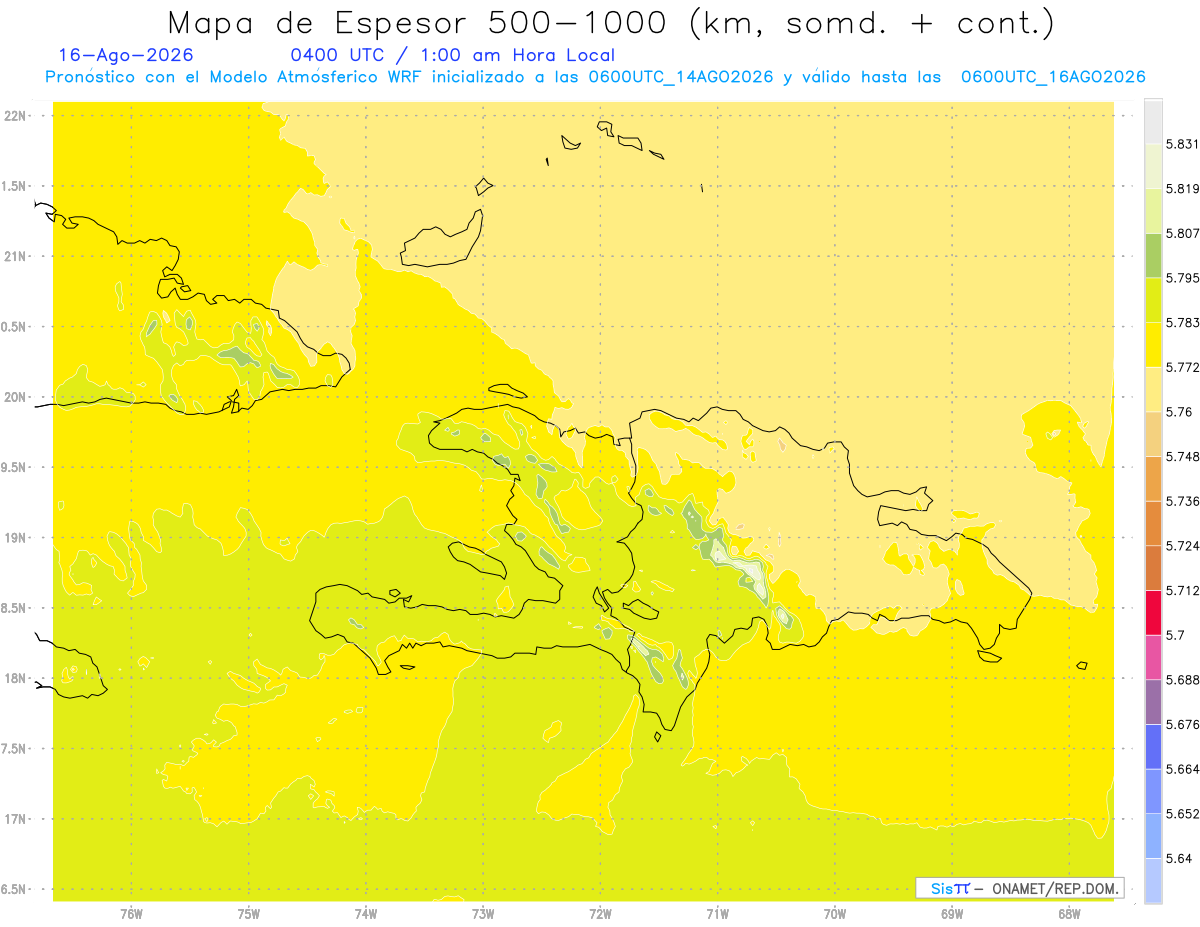This screenshot has width=1200, height=927.
Task: Click the 68W longitude axis label
Action: (x=1069, y=914)
